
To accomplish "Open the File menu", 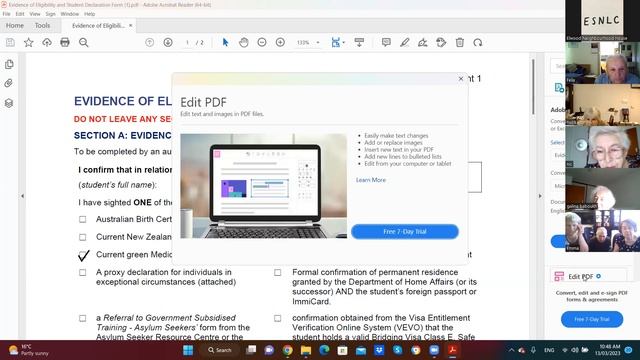I will (7, 14).
